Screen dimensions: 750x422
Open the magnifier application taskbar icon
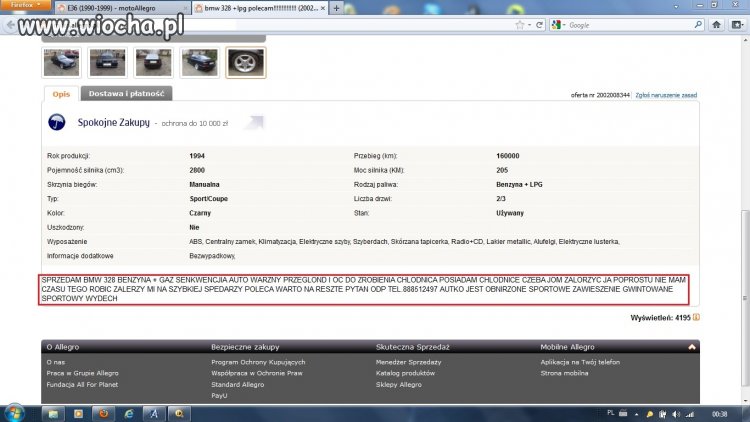tap(179, 413)
